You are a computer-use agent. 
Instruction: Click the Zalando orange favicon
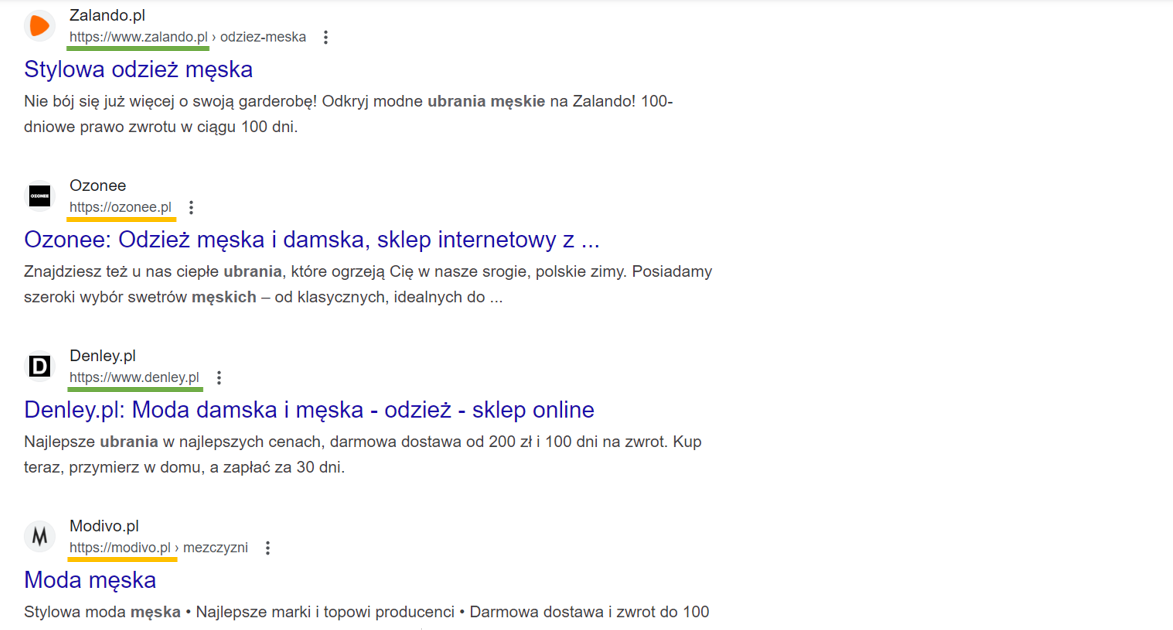[40, 26]
